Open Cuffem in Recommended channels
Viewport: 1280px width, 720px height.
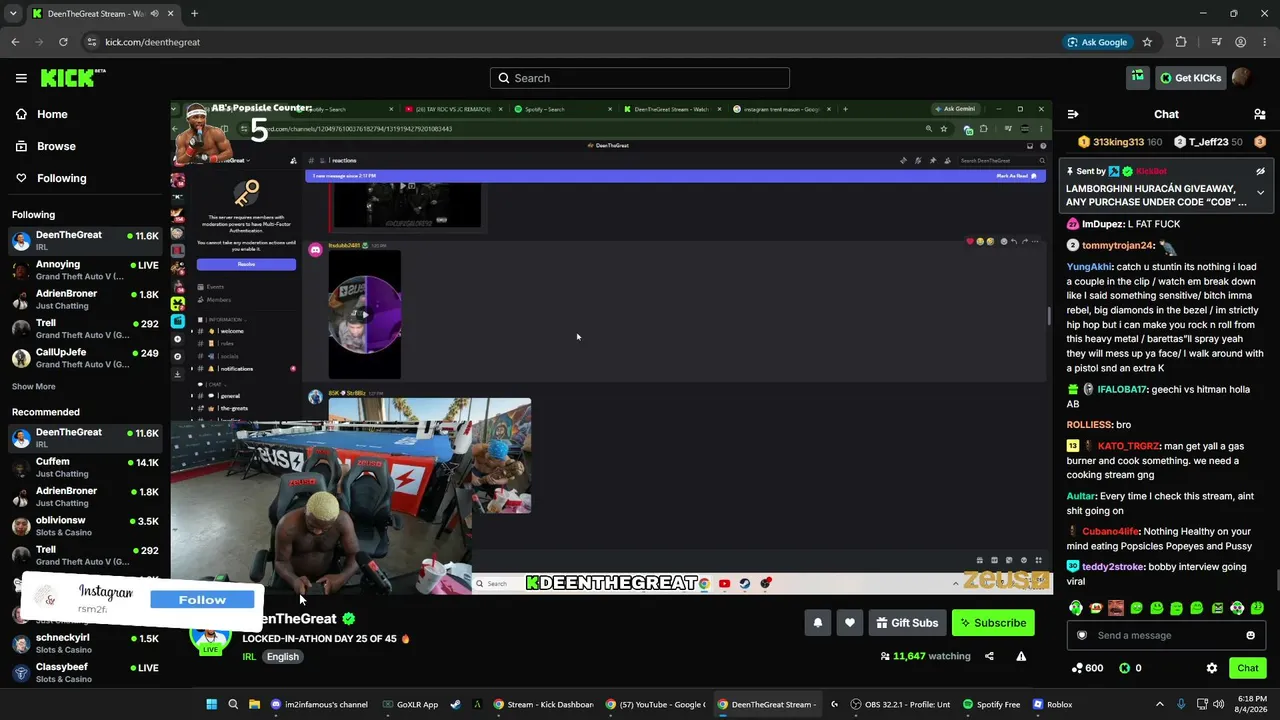[x=85, y=467]
